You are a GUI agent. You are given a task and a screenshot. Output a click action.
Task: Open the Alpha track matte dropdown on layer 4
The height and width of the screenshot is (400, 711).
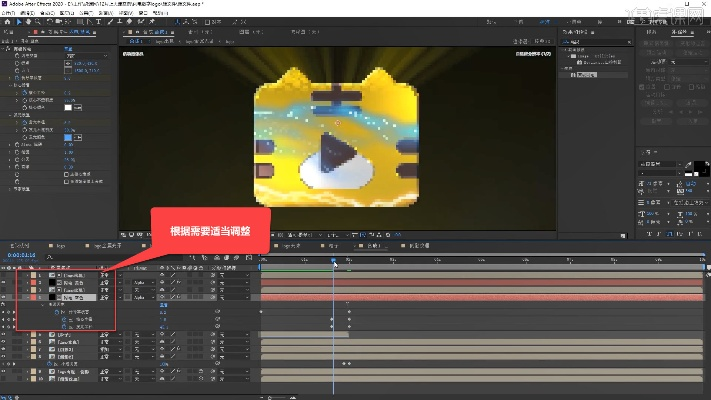coord(144,298)
